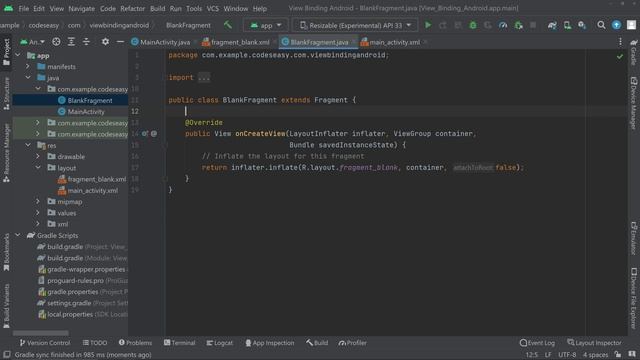Open Device Manager icon in top toolbar
The image size is (640, 360).
567,25
